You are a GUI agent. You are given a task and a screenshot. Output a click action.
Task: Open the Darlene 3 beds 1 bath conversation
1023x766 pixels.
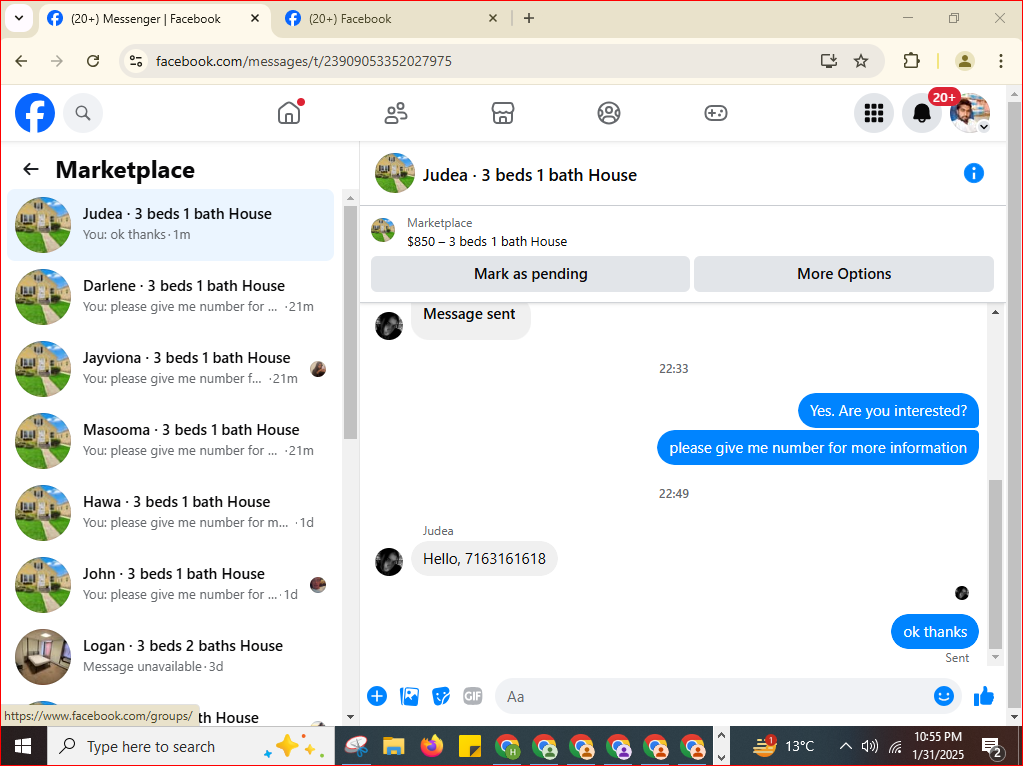coord(170,296)
